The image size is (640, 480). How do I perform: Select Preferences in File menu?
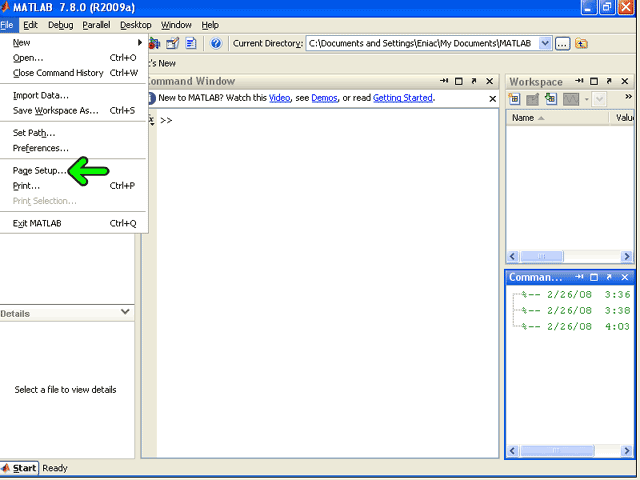[x=40, y=148]
